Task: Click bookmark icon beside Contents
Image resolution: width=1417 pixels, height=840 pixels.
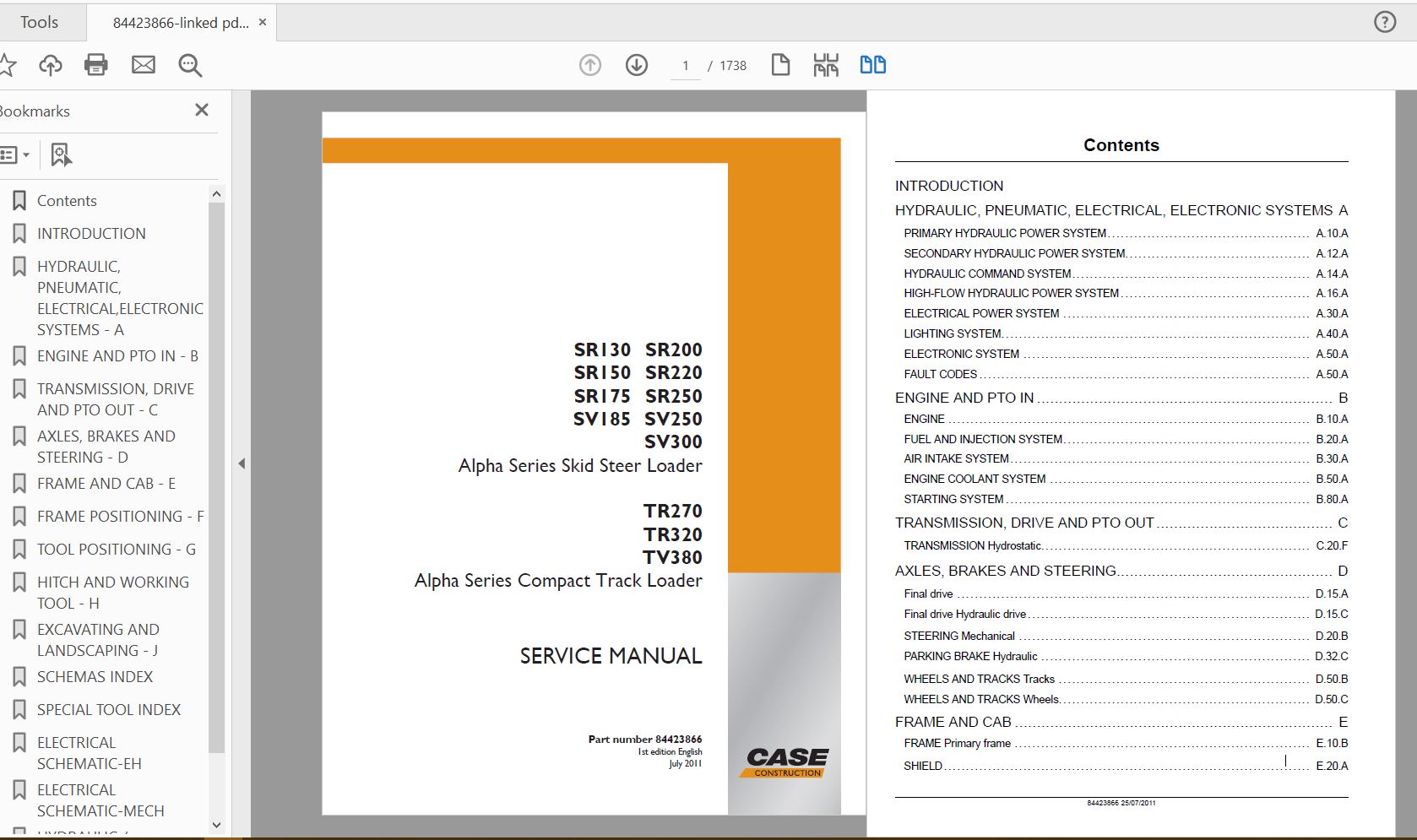Action: pos(19,201)
